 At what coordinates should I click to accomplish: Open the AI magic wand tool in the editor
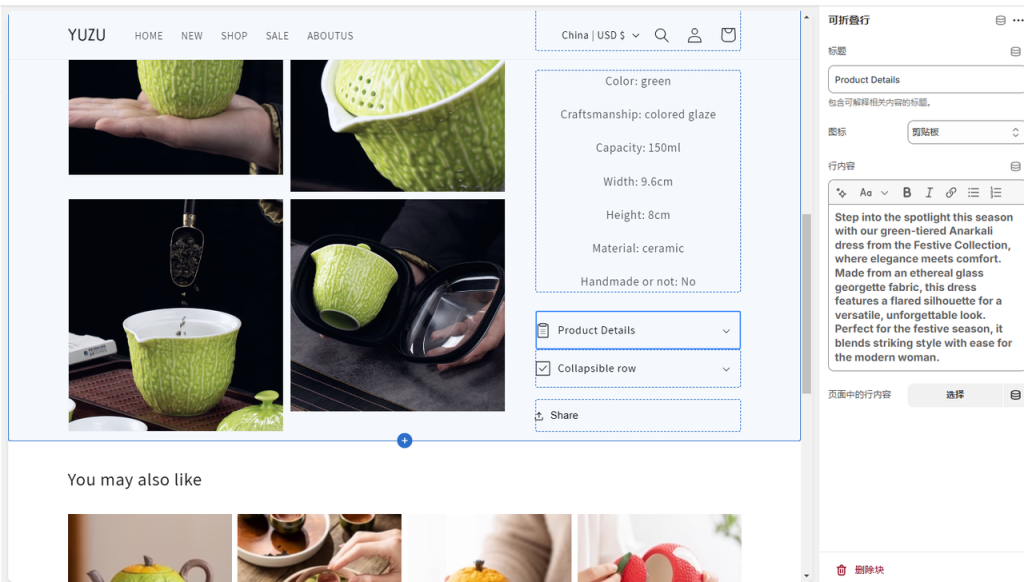[843, 192]
